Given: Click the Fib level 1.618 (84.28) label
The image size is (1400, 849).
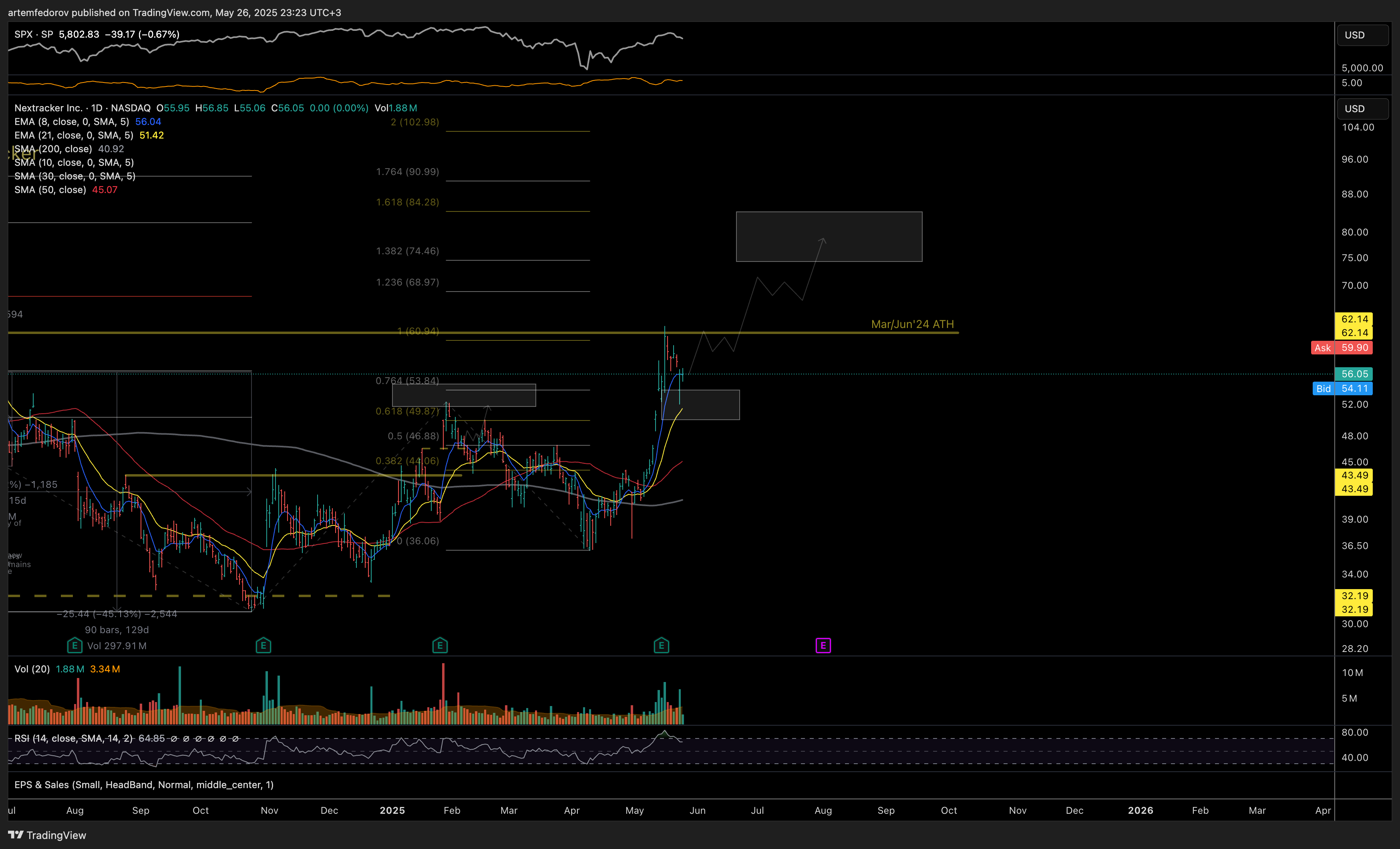Looking at the screenshot, I should pyautogui.click(x=407, y=202).
